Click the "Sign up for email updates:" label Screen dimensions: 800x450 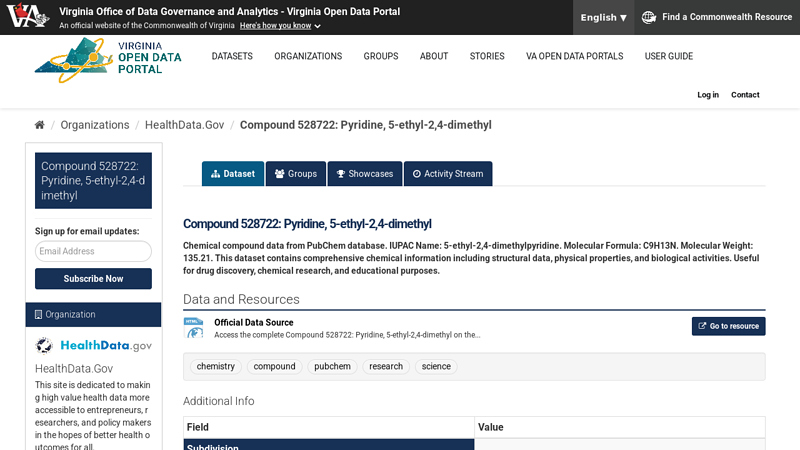coord(87,231)
